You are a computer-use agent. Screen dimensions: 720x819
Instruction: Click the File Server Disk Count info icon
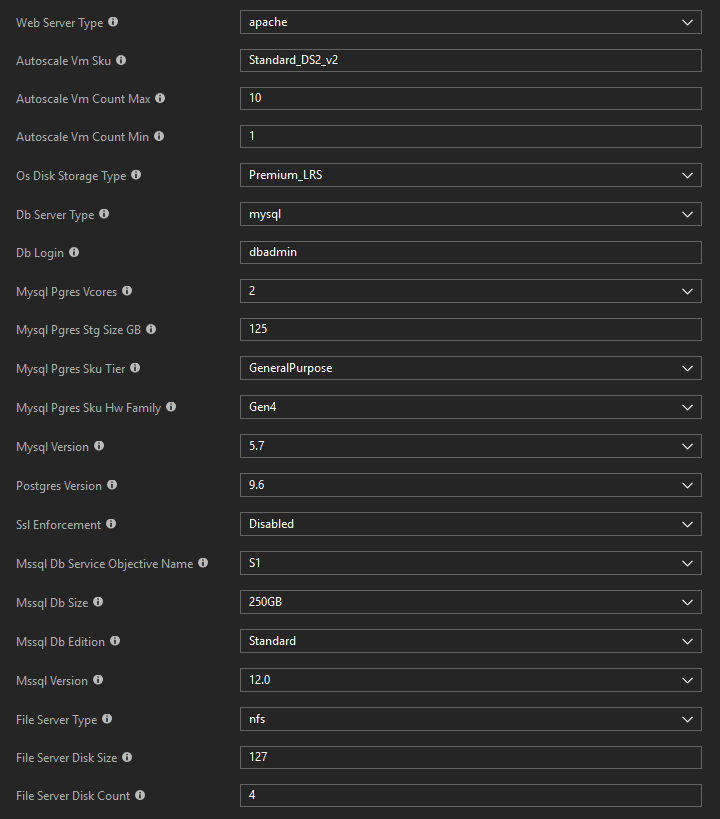tap(138, 795)
